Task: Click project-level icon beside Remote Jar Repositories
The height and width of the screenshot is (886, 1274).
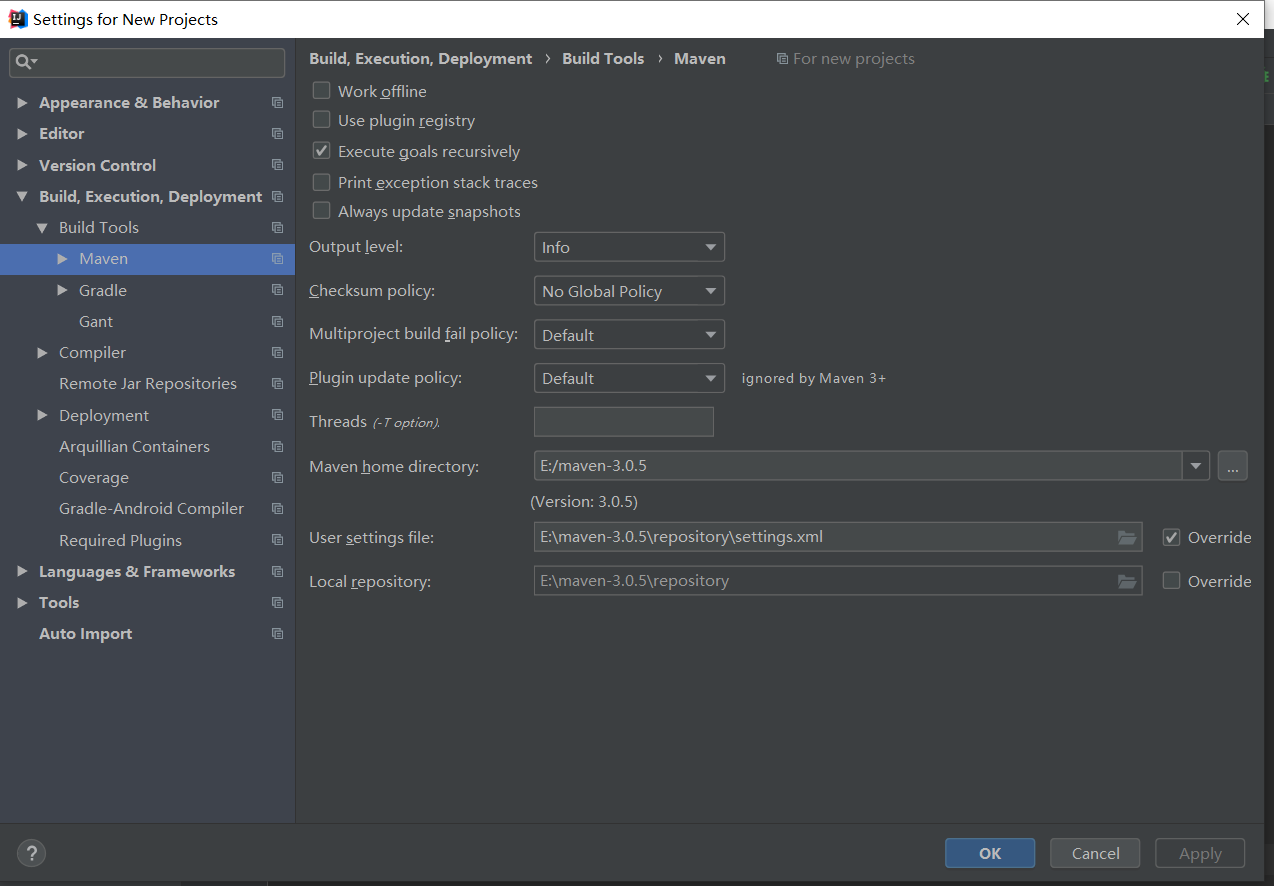Action: coord(278,384)
